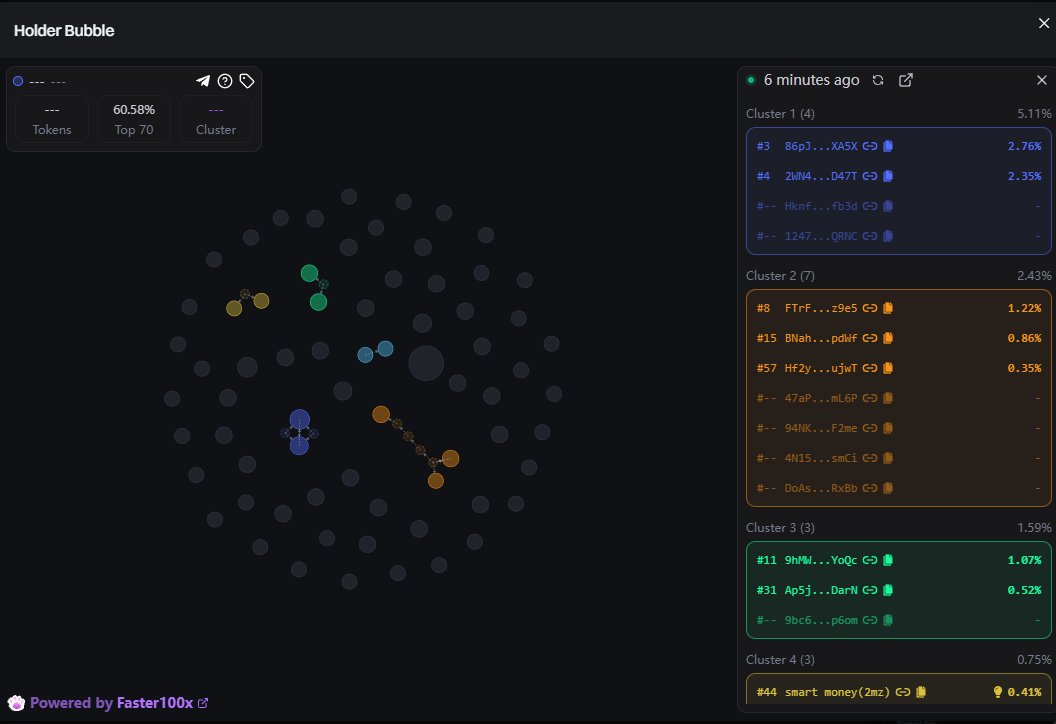Click the Cluster stat card
The image size is (1056, 724).
pyautogui.click(x=216, y=119)
